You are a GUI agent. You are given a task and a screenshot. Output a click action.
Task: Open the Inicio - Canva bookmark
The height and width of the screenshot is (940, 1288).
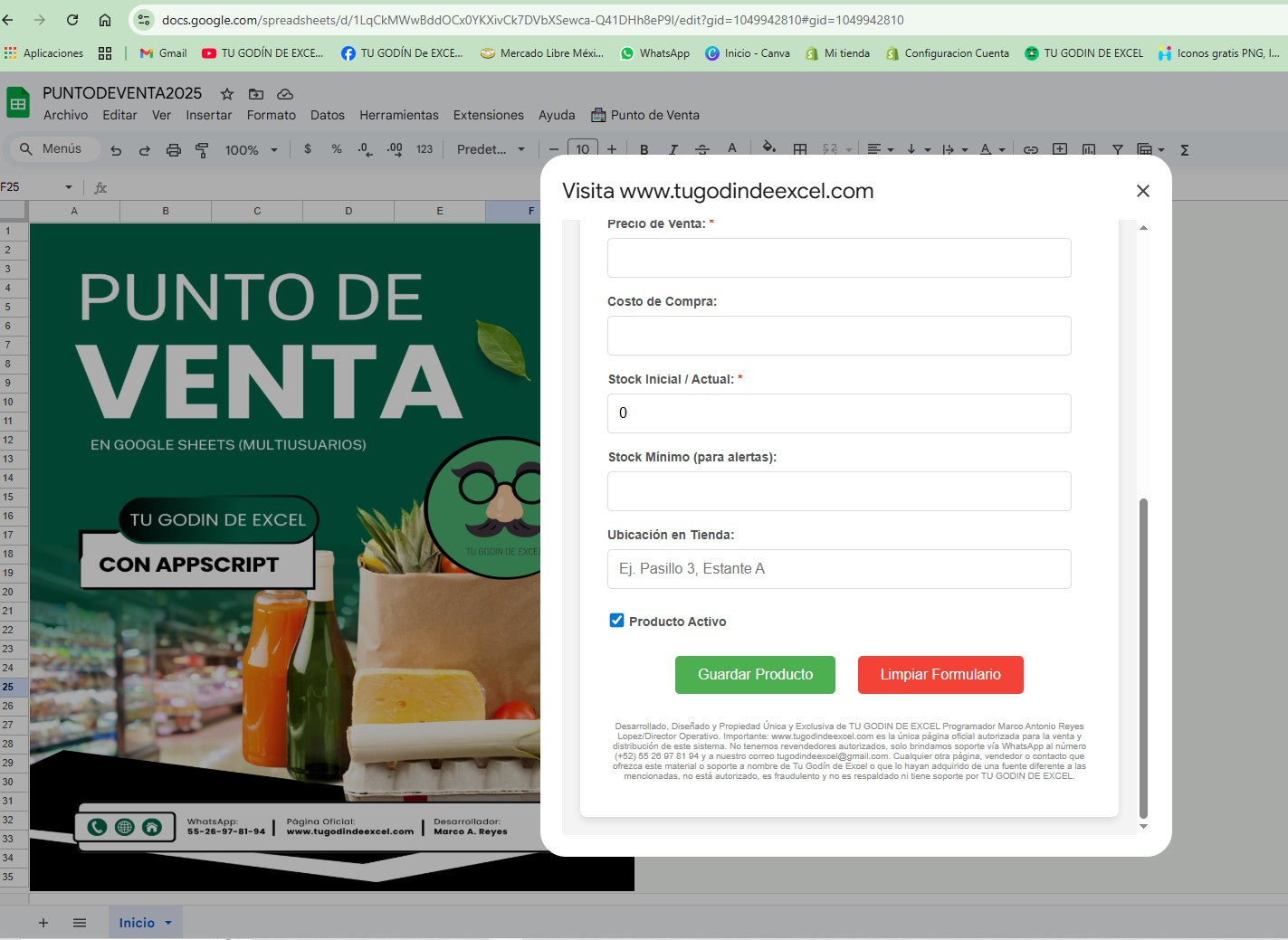coord(747,53)
